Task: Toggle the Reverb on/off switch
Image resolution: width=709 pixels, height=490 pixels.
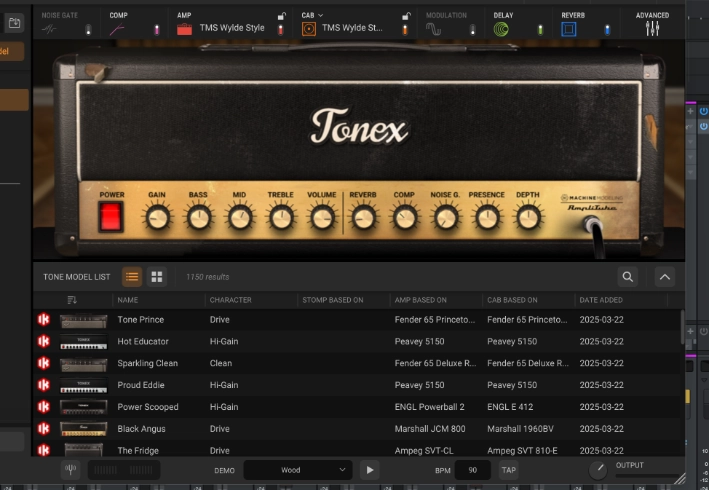Action: tap(607, 30)
